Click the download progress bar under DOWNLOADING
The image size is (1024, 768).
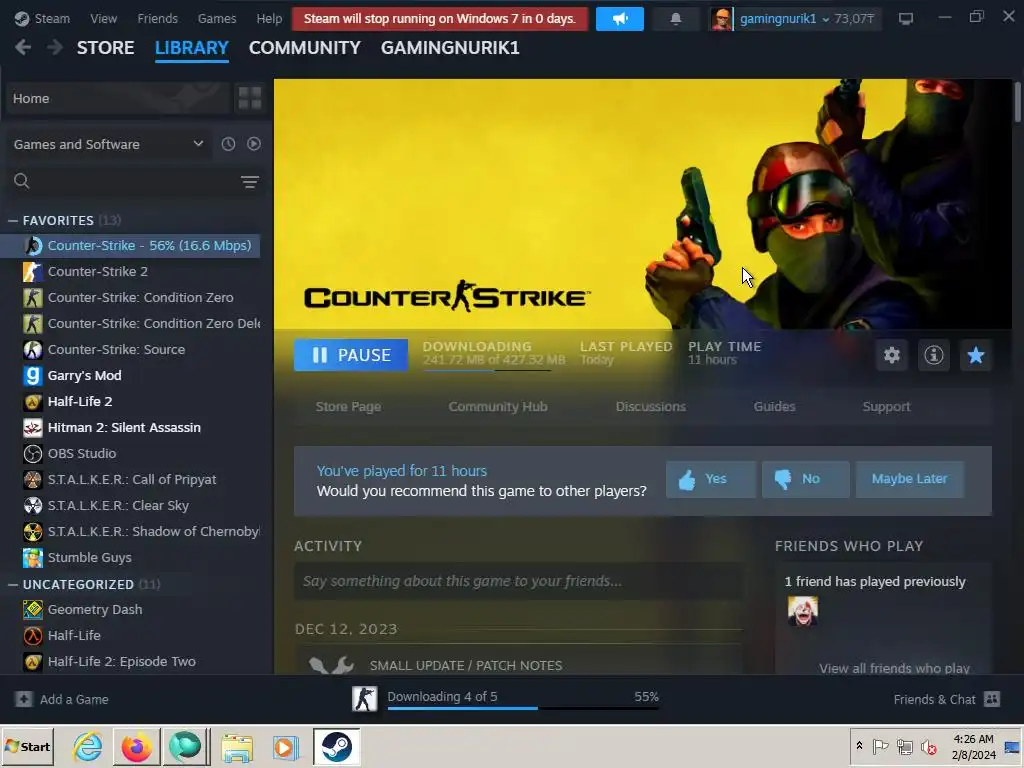pos(487,370)
